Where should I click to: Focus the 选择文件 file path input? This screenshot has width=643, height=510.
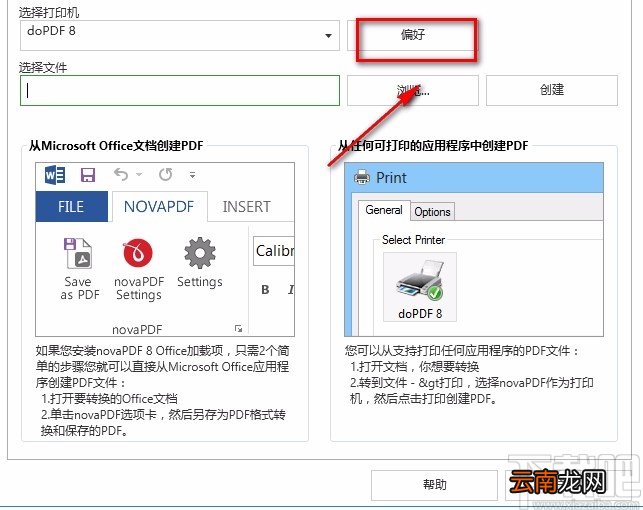tap(180, 90)
